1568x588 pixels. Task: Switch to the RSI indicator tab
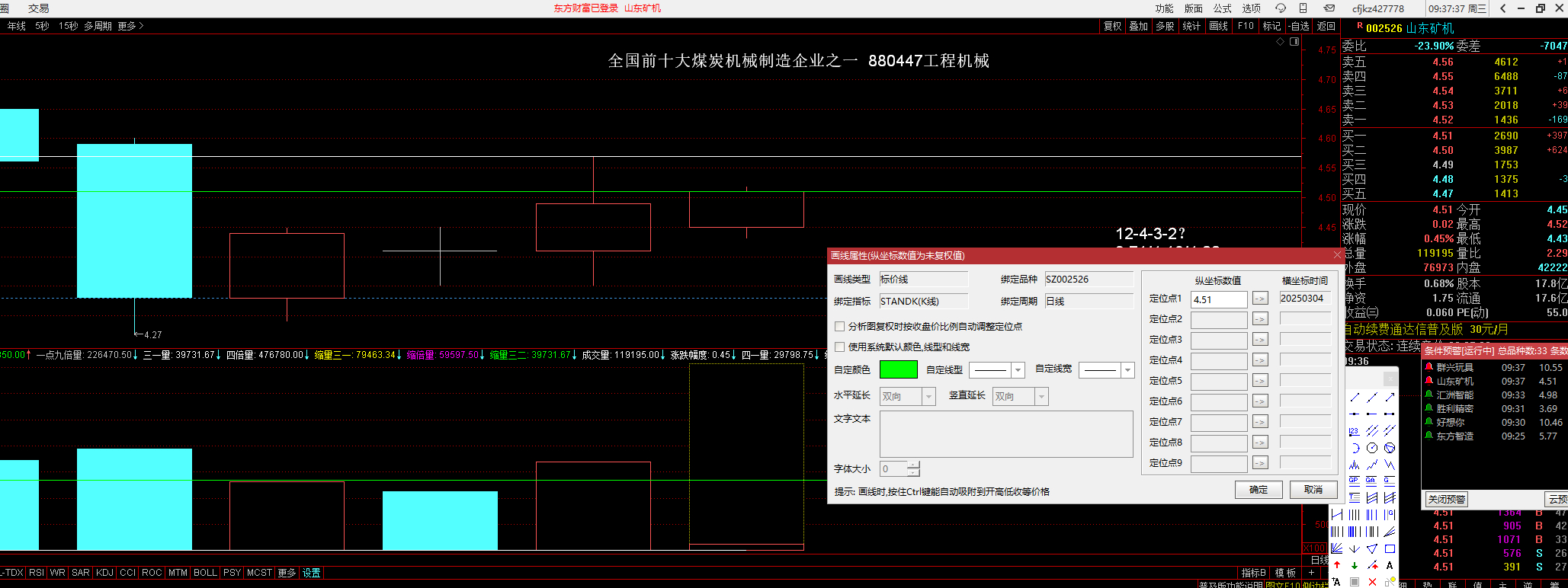(37, 573)
